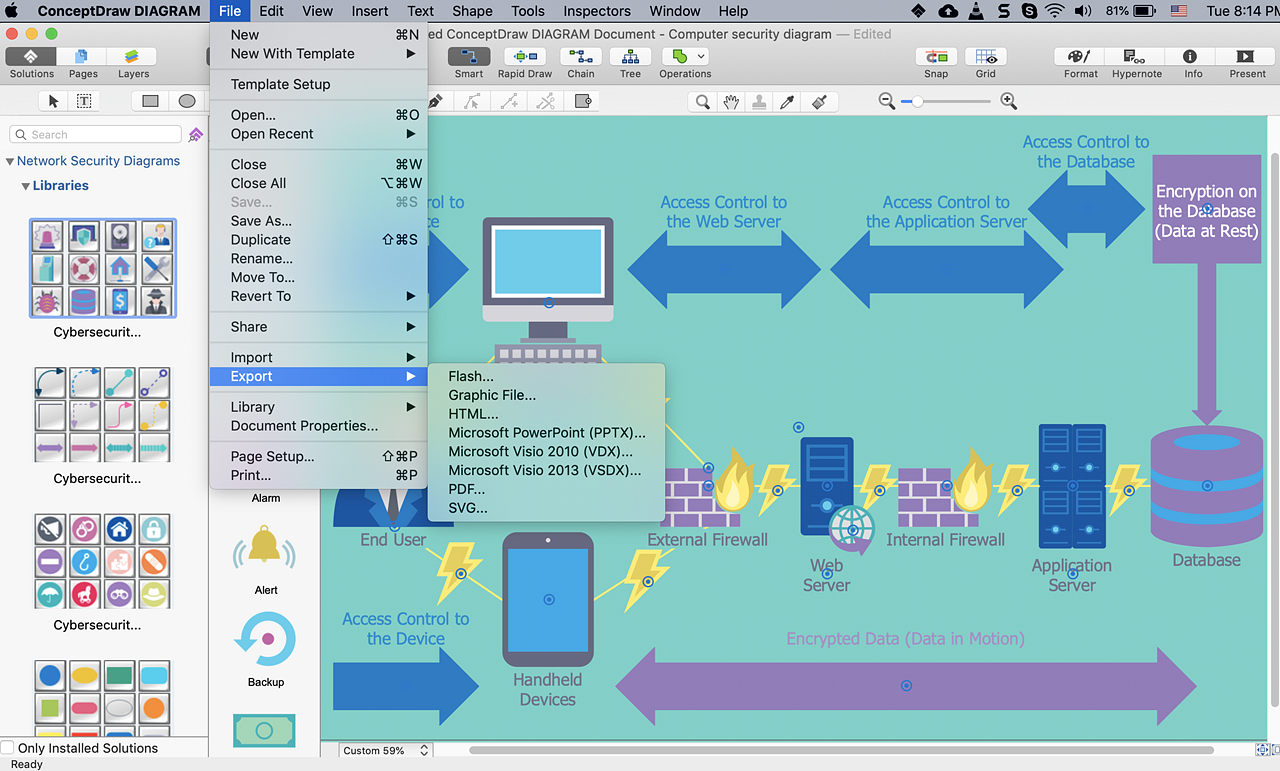Select the rectangle shape tool

[x=150, y=101]
